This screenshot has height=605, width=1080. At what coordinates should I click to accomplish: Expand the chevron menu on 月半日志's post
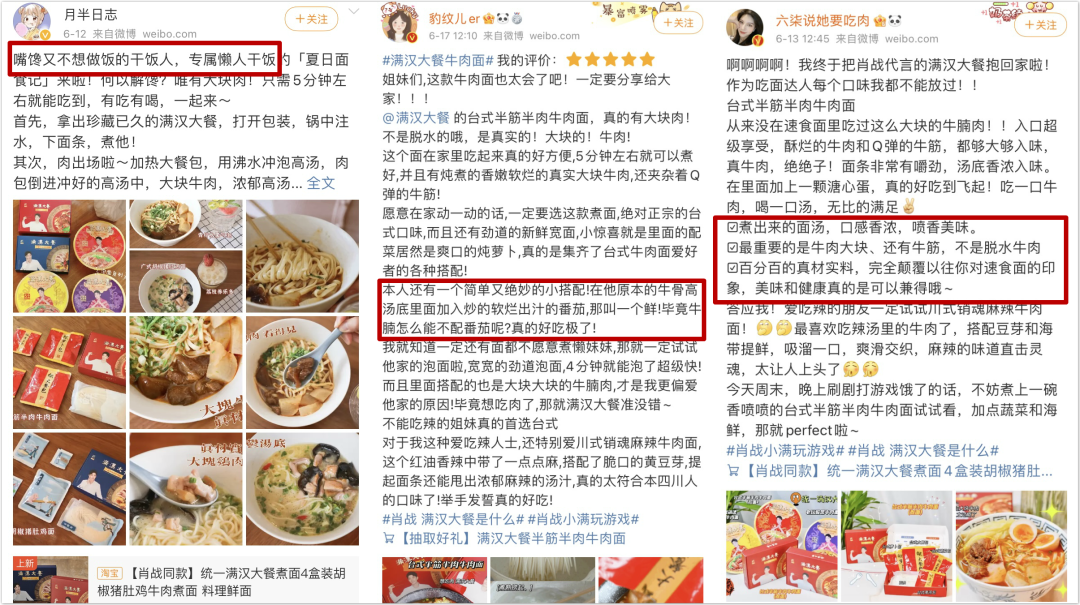coord(353,12)
